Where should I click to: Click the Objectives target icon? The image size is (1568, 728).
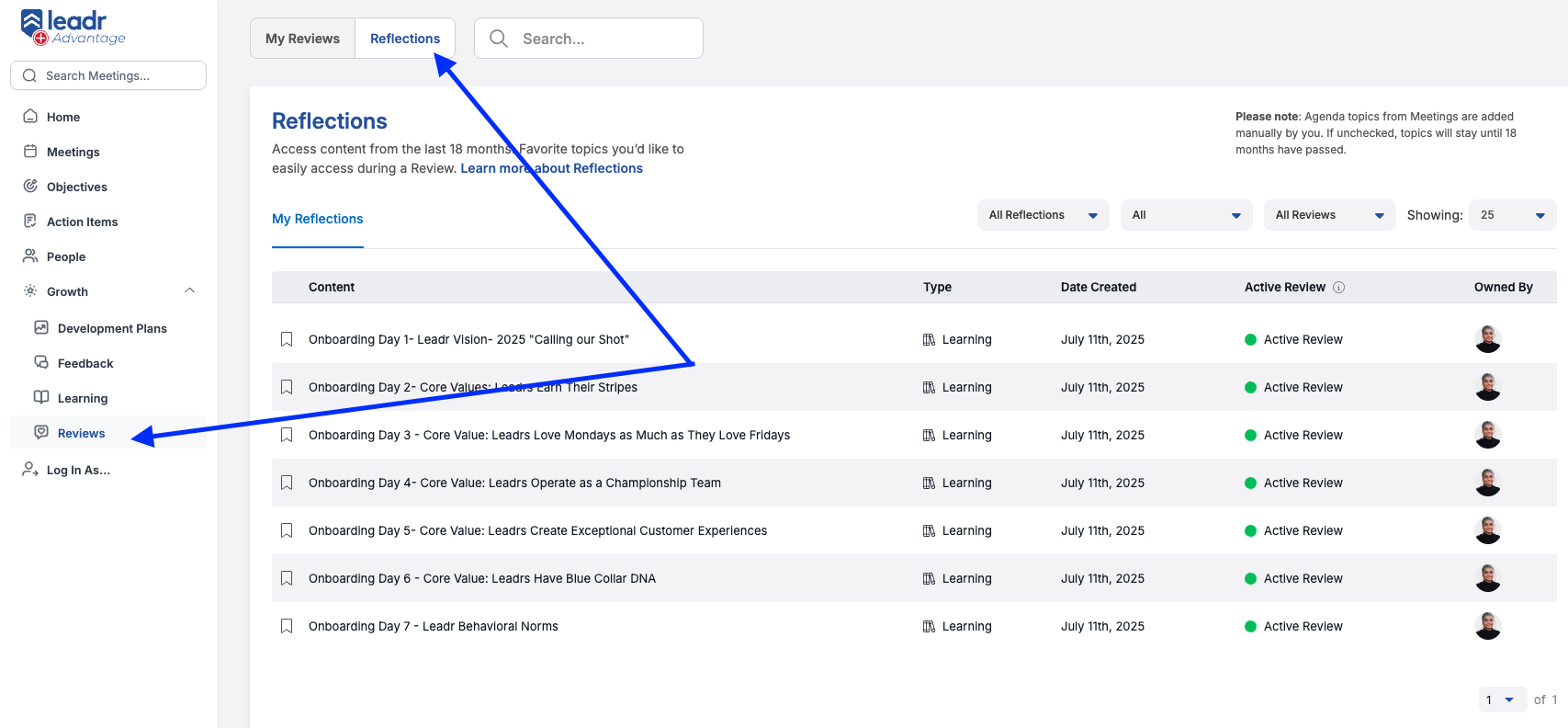(x=30, y=186)
